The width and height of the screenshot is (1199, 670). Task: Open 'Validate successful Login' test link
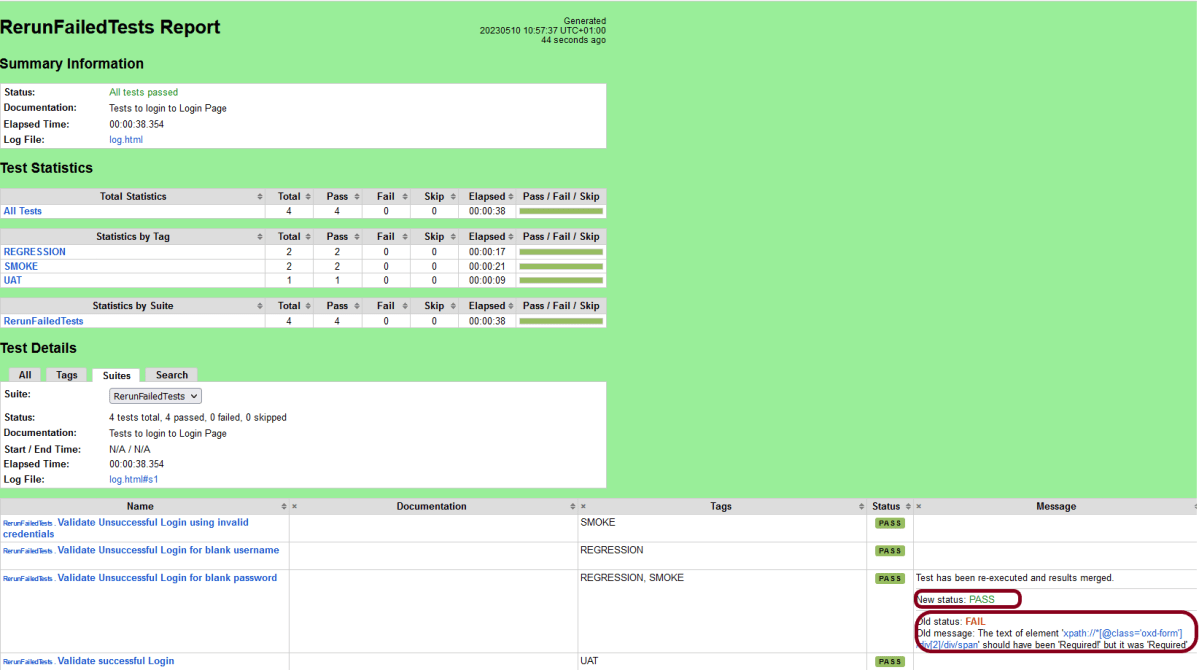click(115, 661)
